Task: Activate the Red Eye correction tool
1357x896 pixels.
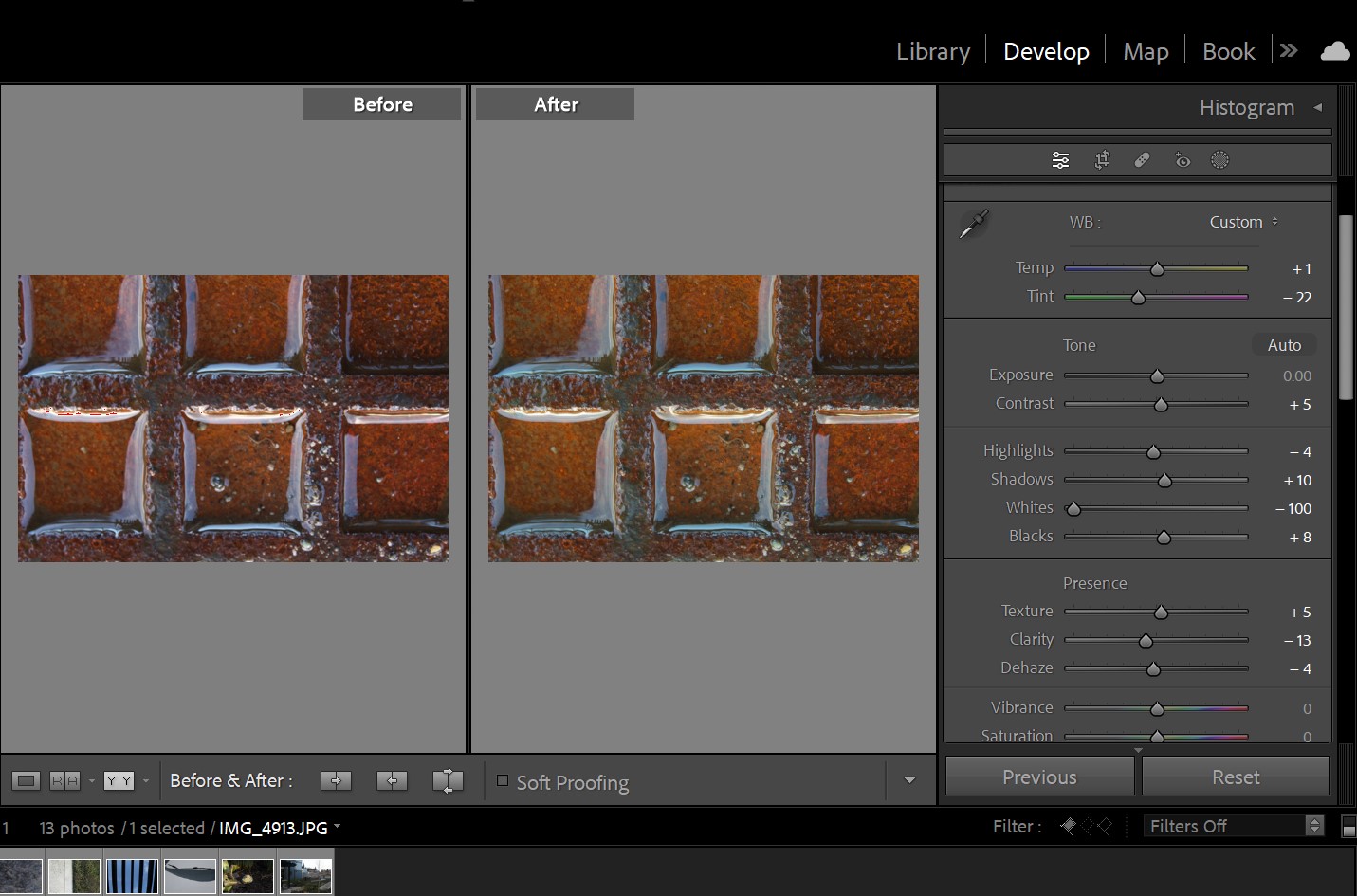Action: pyautogui.click(x=1182, y=160)
